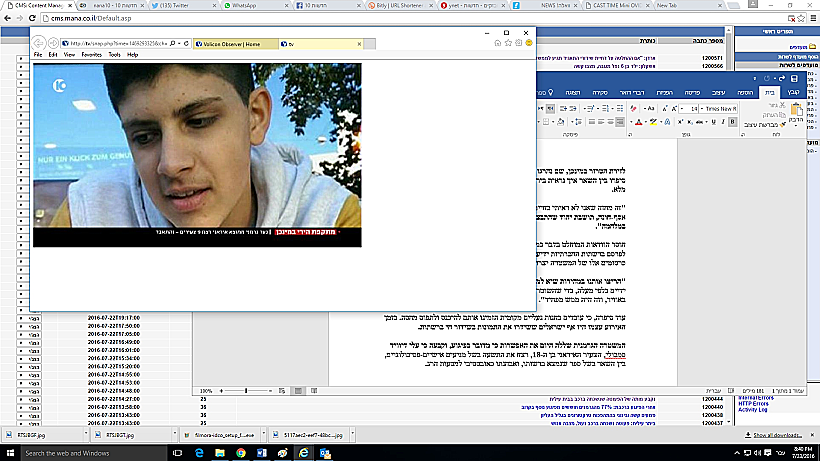This screenshot has width=820, height=461.
Task: Click the superscript icon in Word
Action: click(680, 122)
